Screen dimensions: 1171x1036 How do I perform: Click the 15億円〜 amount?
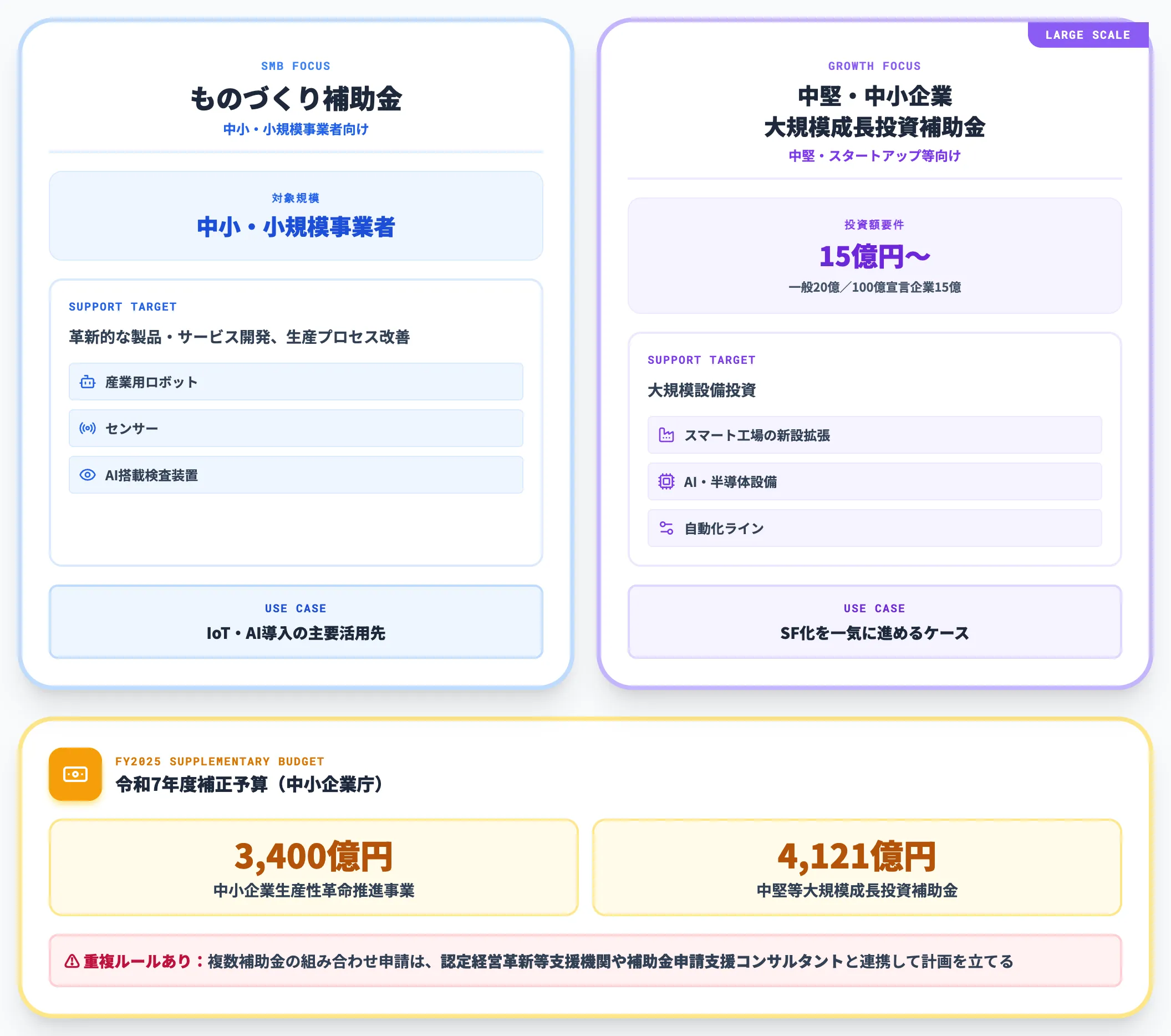874,256
